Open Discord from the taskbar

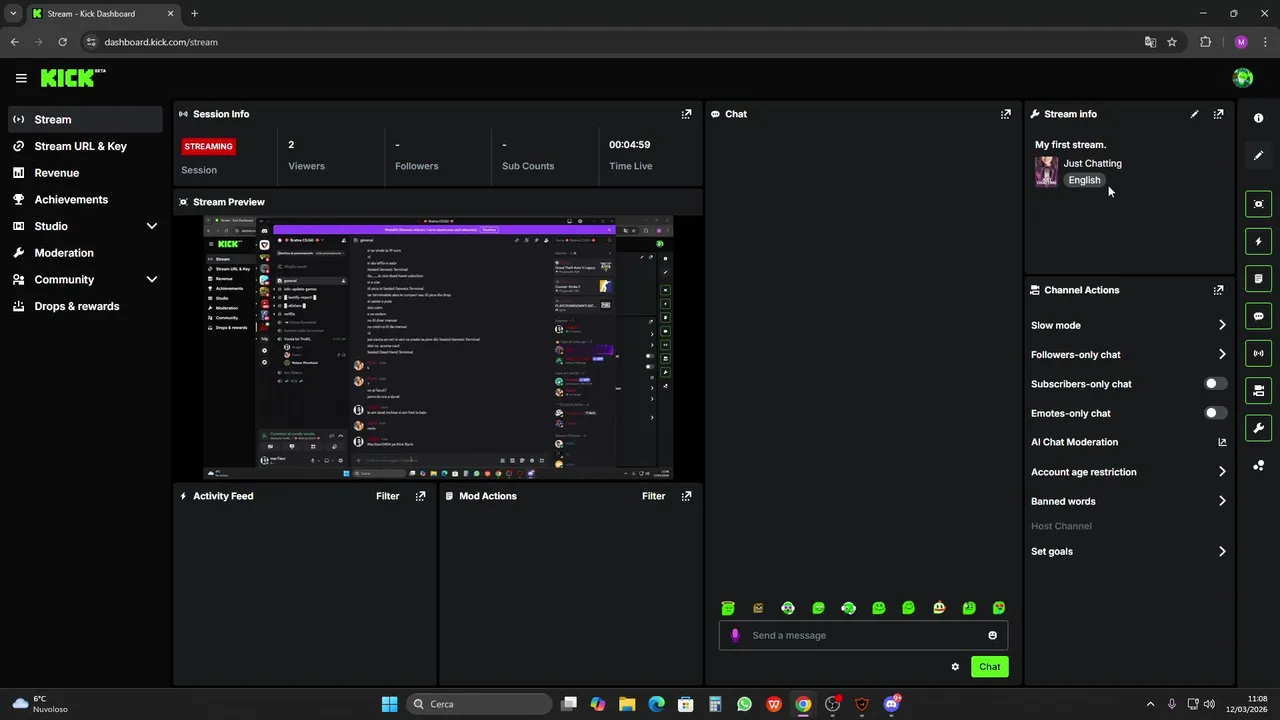click(x=891, y=704)
